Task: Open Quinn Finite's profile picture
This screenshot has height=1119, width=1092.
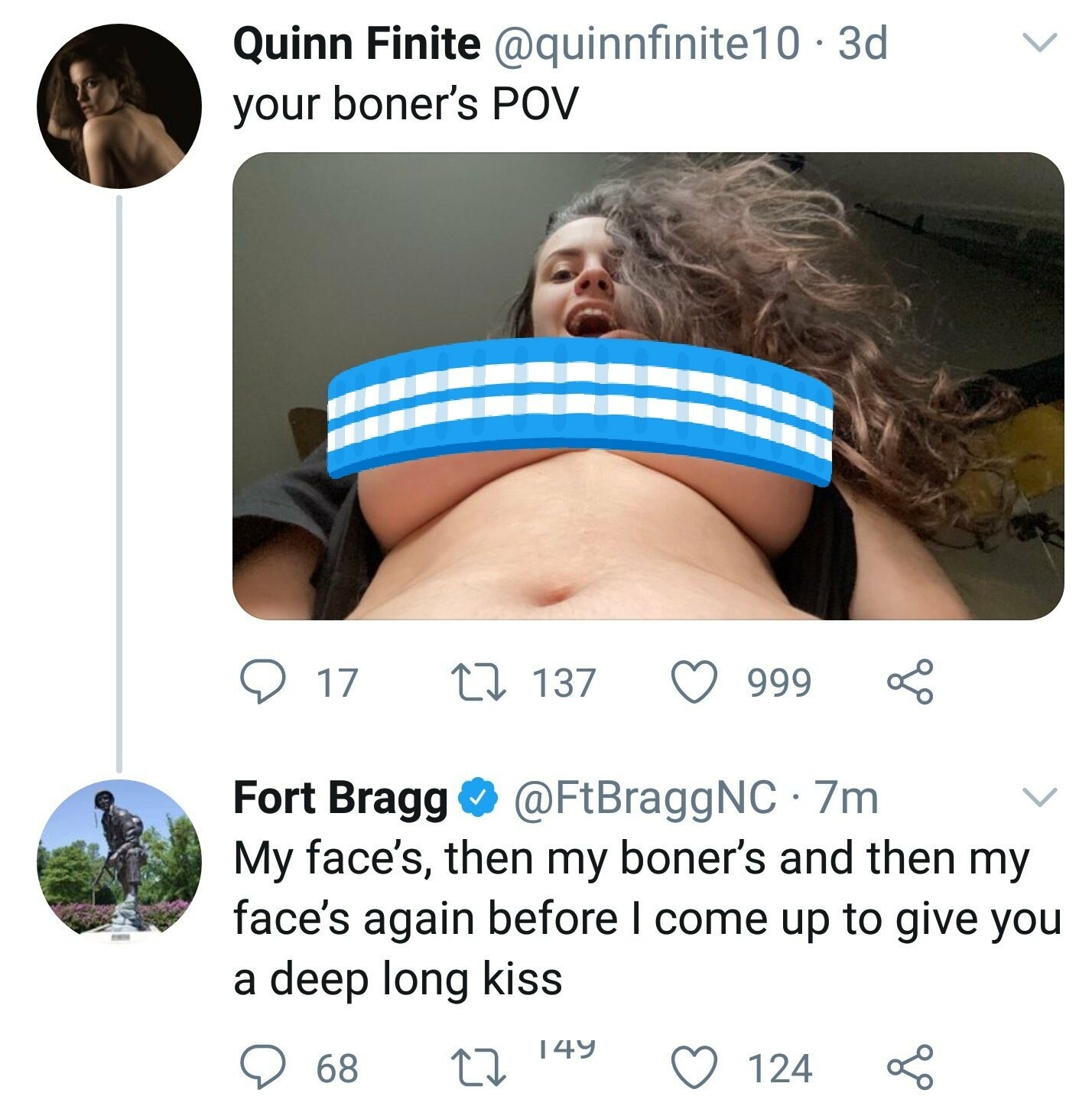Action: point(119,106)
